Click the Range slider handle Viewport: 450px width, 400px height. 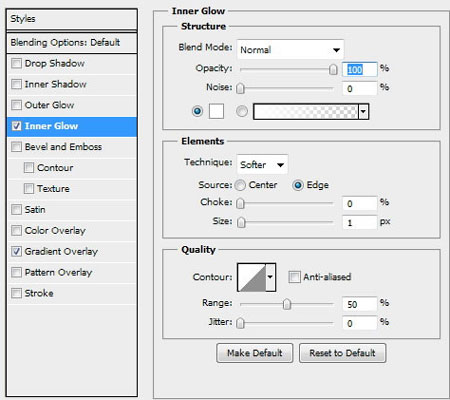[287, 304]
